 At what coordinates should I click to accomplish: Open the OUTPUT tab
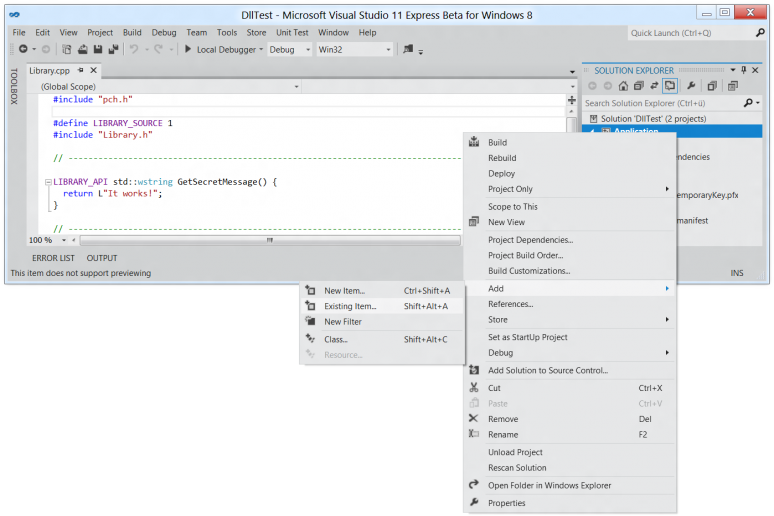click(x=102, y=258)
